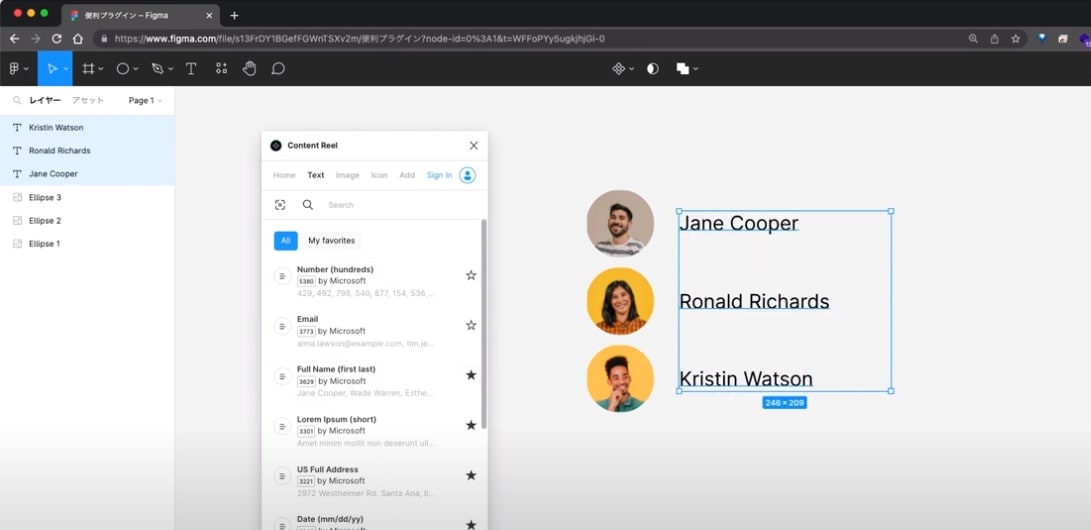The height and width of the screenshot is (530, 1091).
Task: Select the Ronald Richards layer
Action: 87,150
